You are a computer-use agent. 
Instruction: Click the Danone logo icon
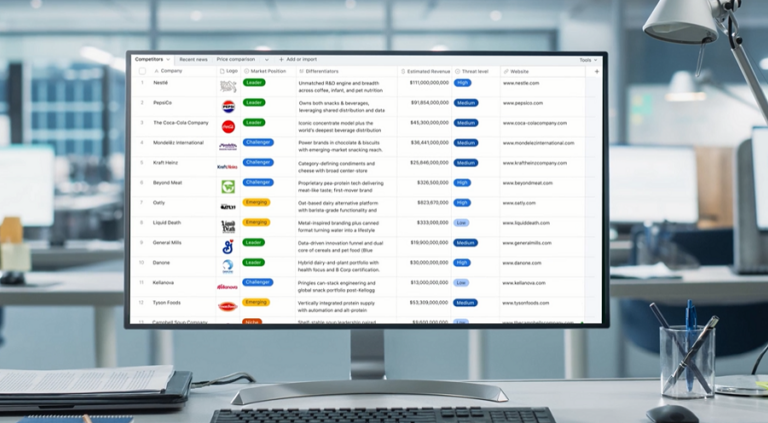228,266
